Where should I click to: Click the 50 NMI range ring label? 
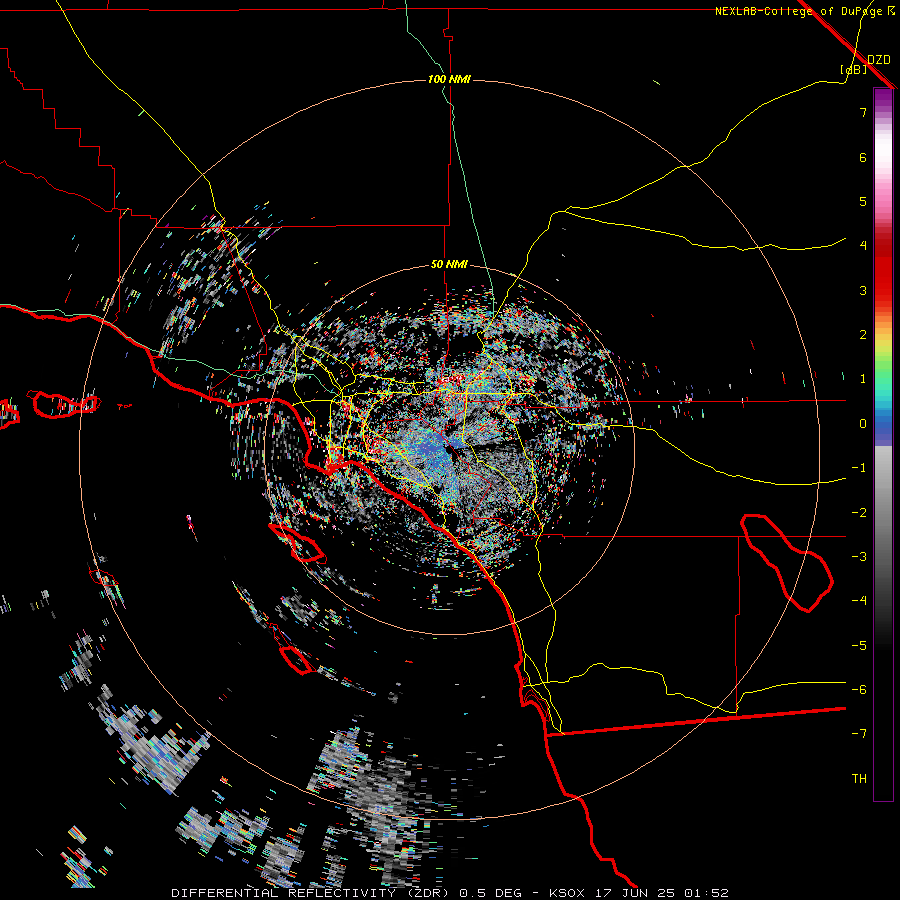coord(449,264)
